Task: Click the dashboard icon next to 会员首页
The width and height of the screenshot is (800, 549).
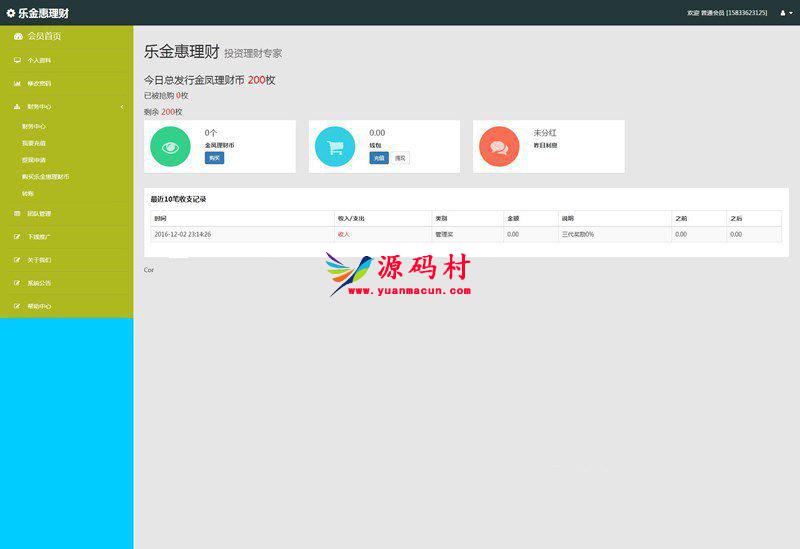Action: tap(18, 36)
